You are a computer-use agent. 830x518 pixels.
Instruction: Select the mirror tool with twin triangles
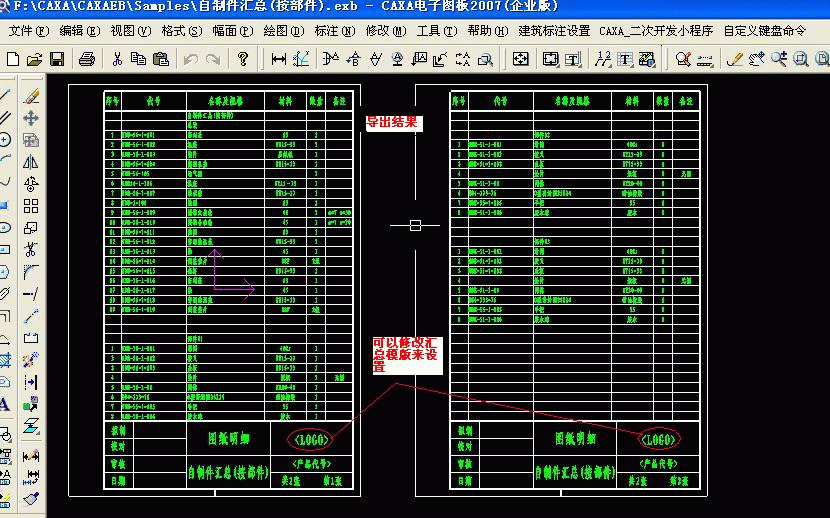click(31, 162)
